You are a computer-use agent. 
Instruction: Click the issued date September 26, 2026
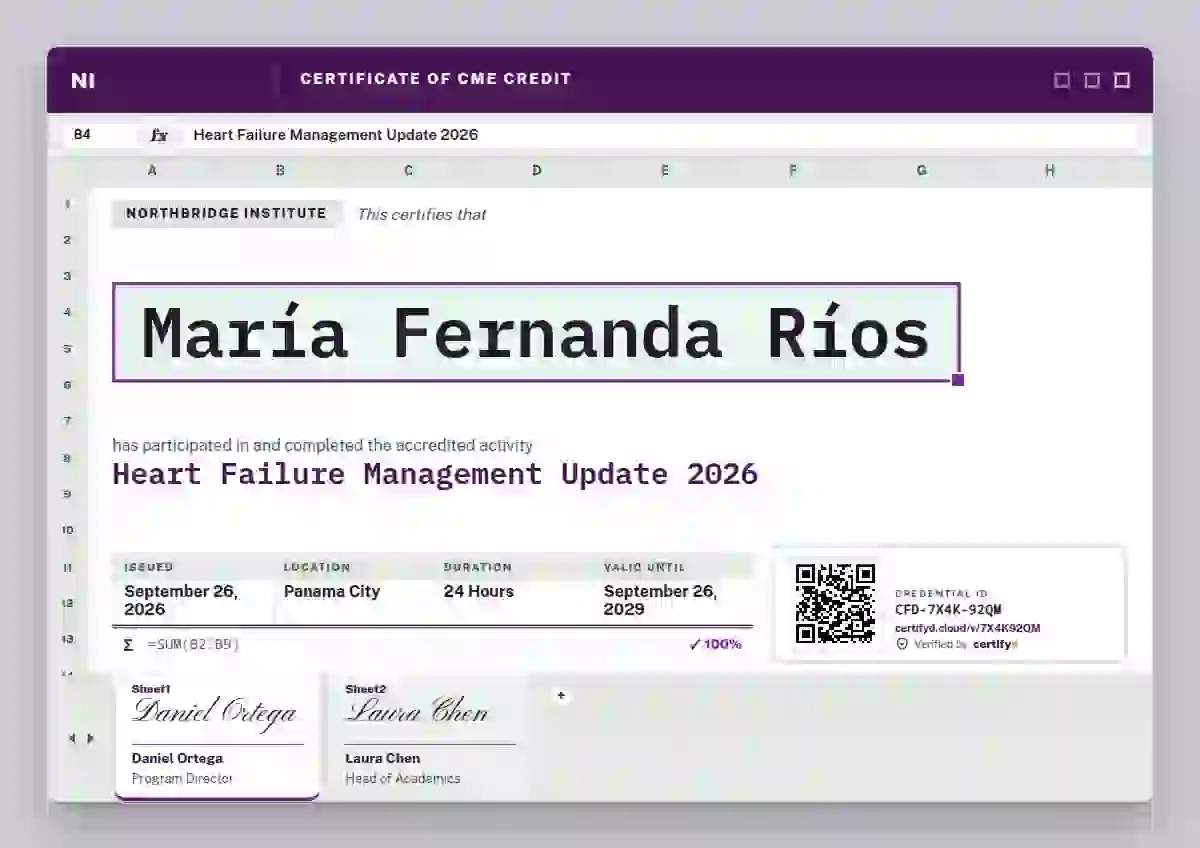pos(181,600)
